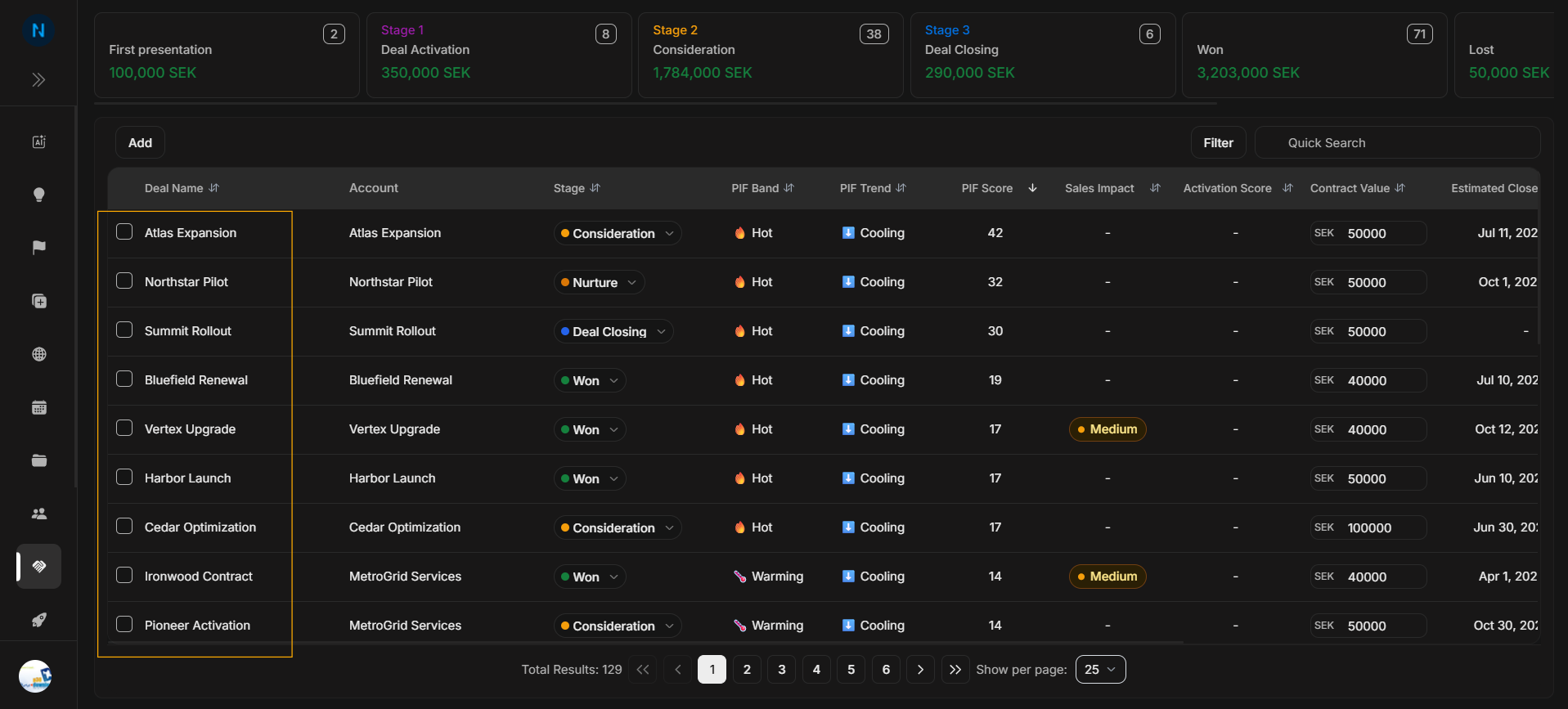Open the lightbulb insights sidebar icon
This screenshot has width=1568, height=709.
(x=38, y=195)
